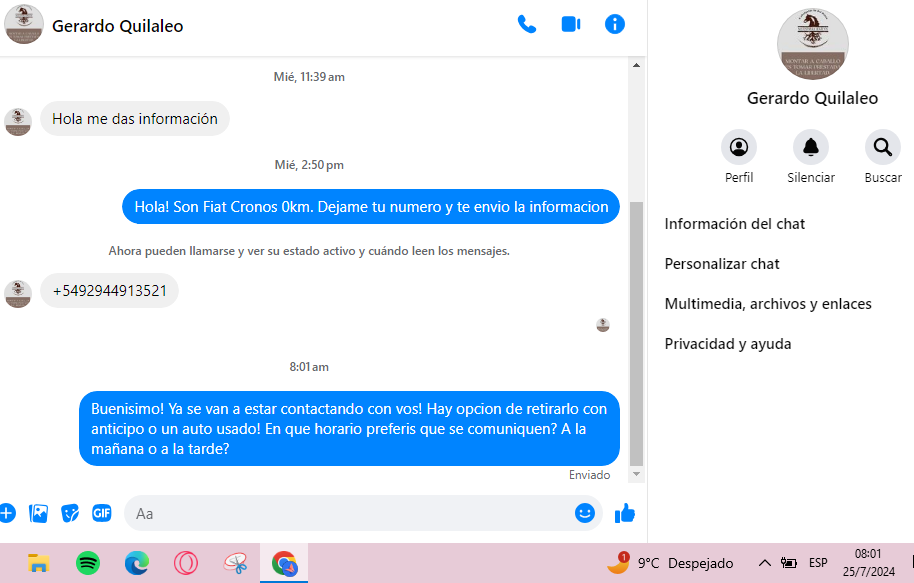Screen dimensions: 914x583
Task: Click Gerardo Quilaleo name in chat header
Action: (118, 26)
